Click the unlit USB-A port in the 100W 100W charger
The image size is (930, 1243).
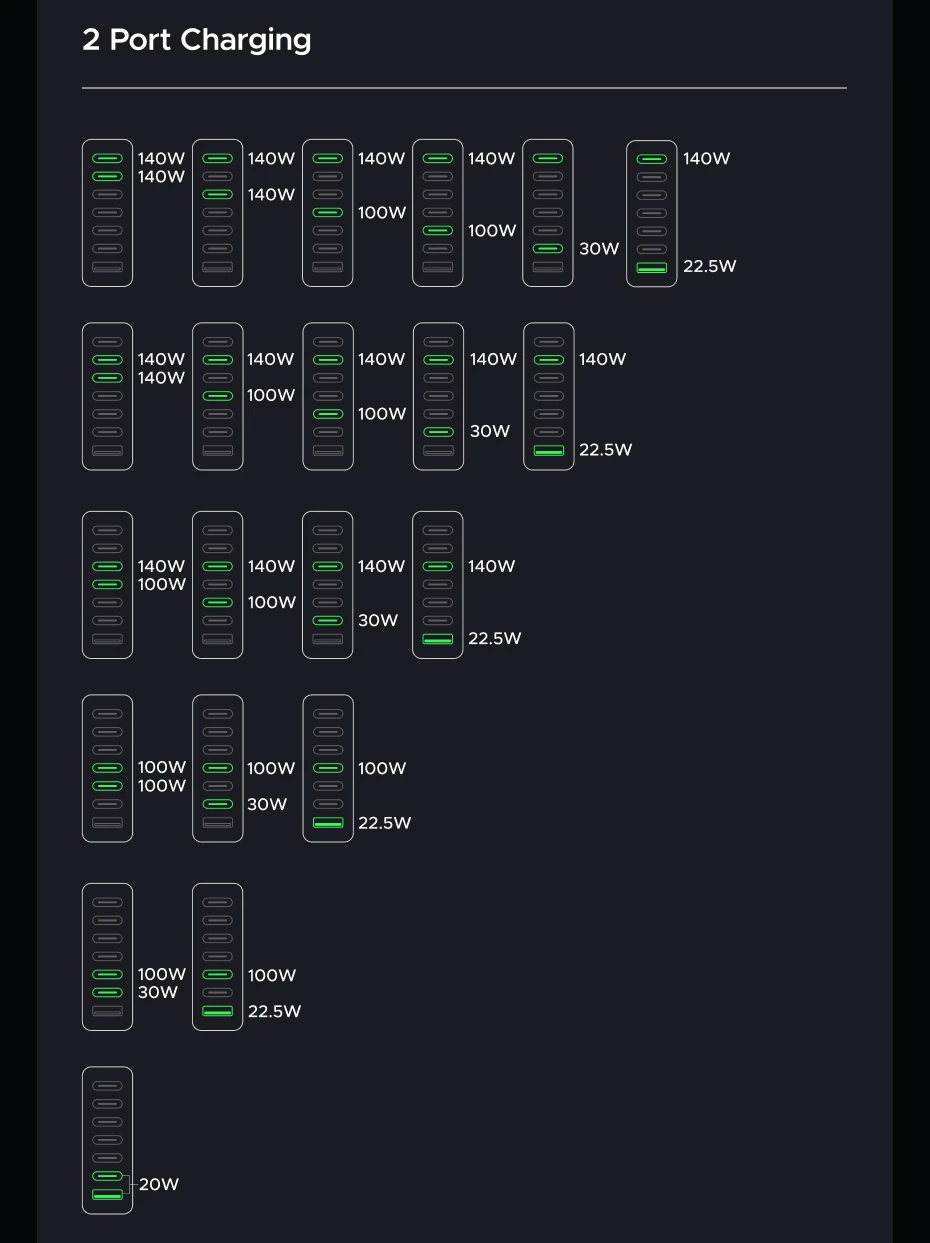click(x=107, y=823)
